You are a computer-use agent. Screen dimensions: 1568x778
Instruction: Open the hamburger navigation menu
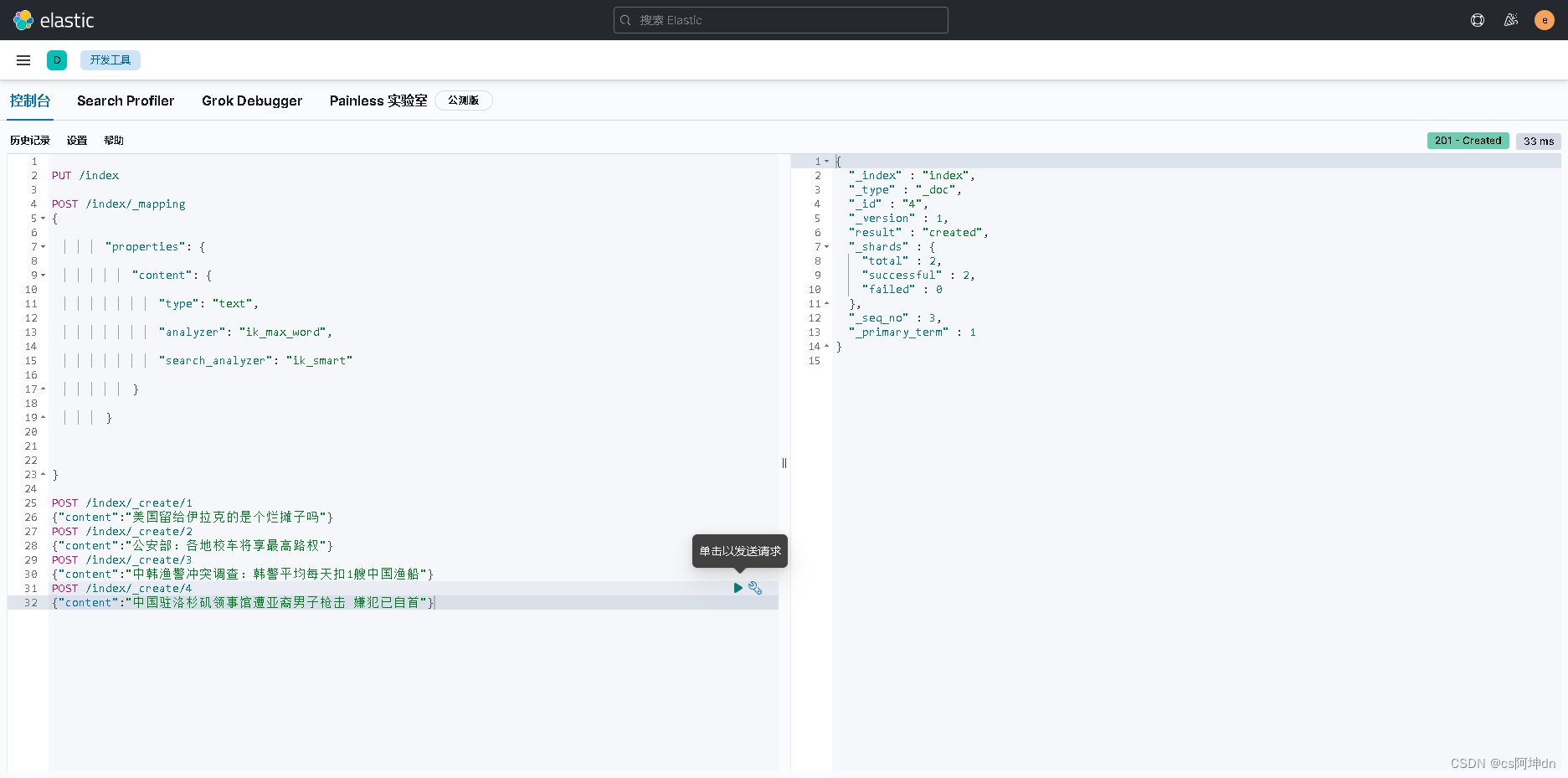[x=23, y=60]
